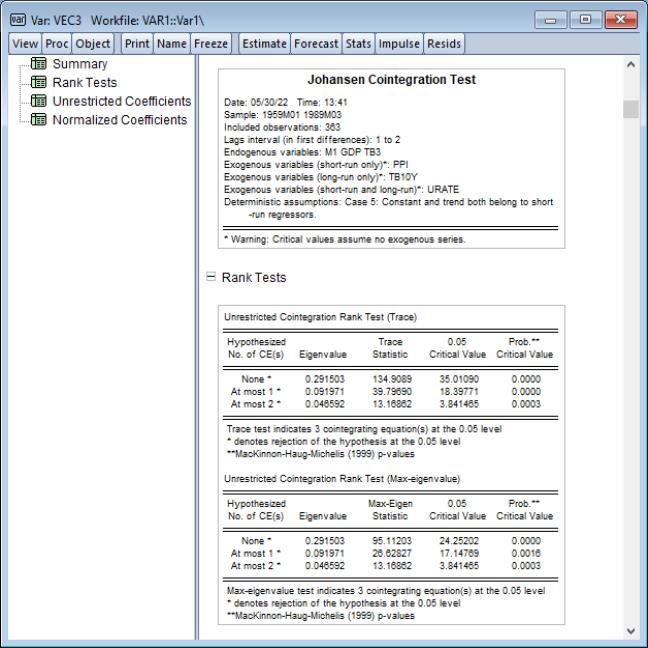This screenshot has height=648, width=648.
Task: Open the Object menu
Action: [x=93, y=44]
